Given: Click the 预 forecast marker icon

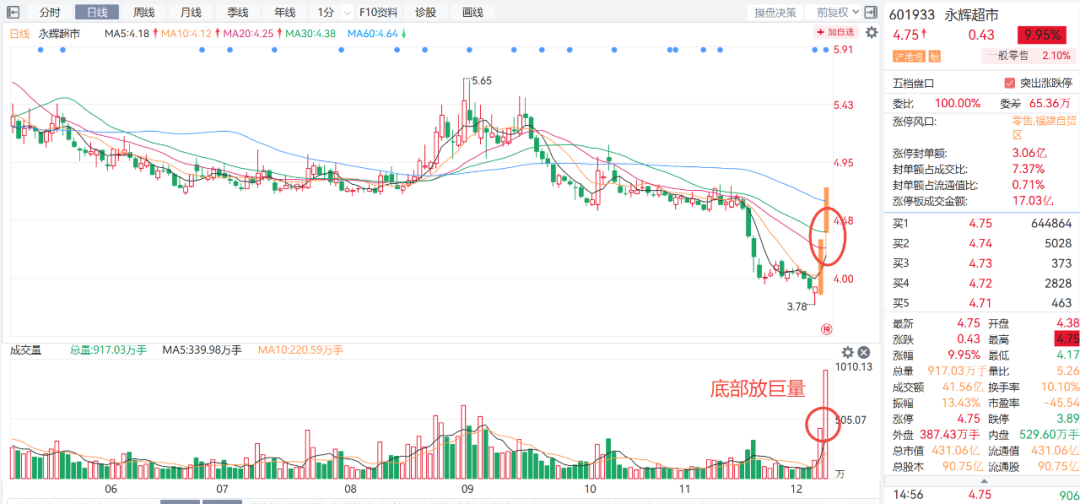Looking at the screenshot, I should 826,329.
